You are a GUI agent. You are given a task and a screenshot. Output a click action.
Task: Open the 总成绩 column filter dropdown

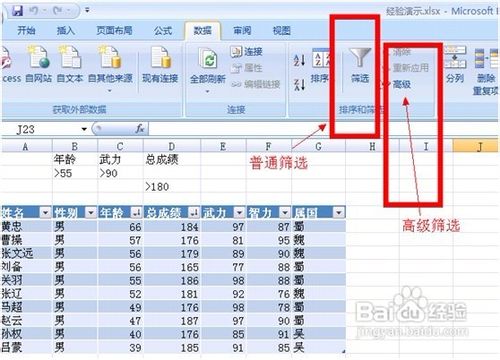tap(194, 212)
